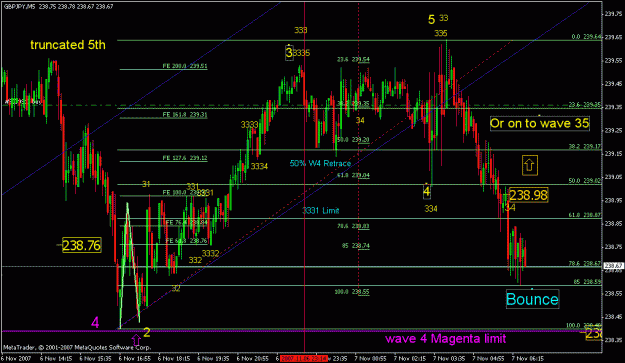Click the '78.6 238.67' Fibonacci label
This screenshot has width=625, height=363.
585,263
